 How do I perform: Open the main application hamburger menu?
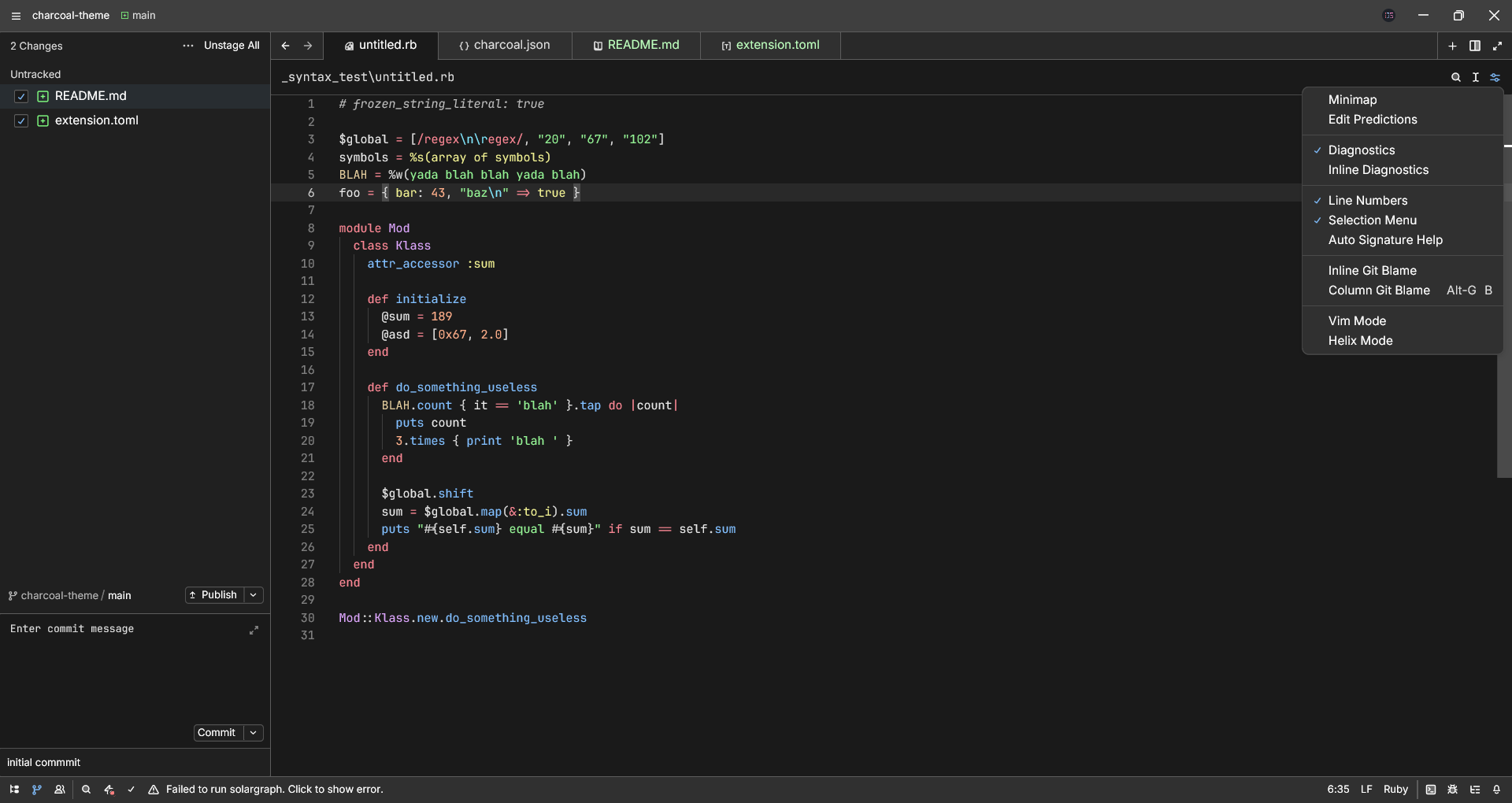pyautogui.click(x=16, y=16)
